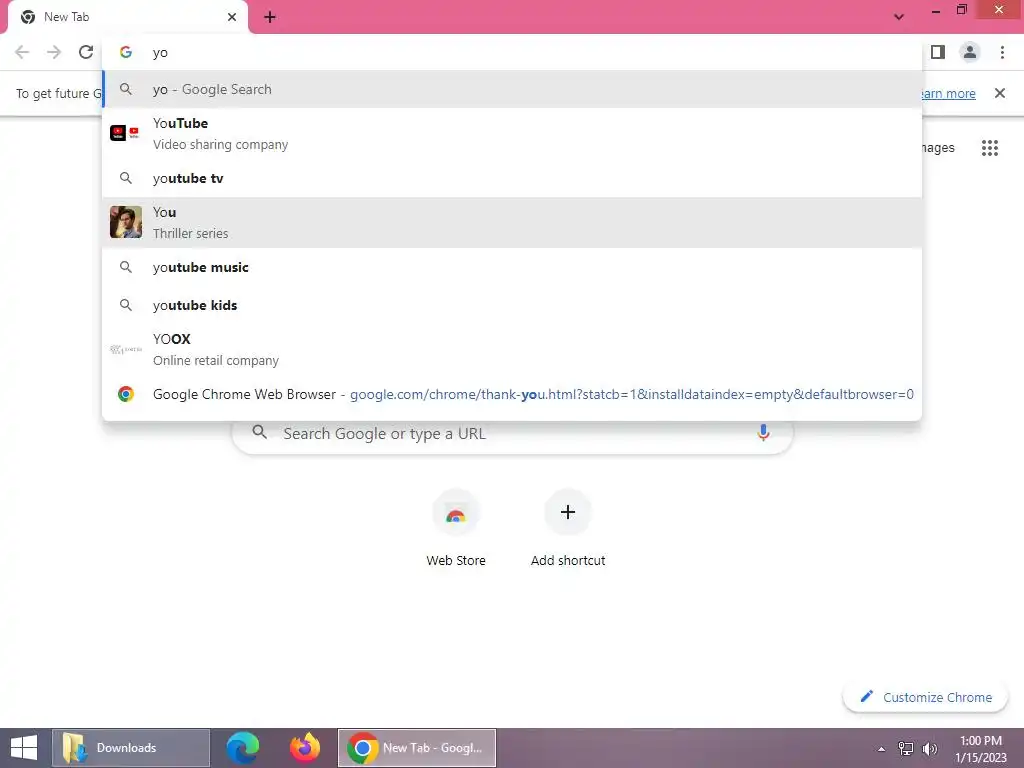This screenshot has height=768, width=1024.
Task: Open the Web Store shortcut
Action: (x=456, y=528)
